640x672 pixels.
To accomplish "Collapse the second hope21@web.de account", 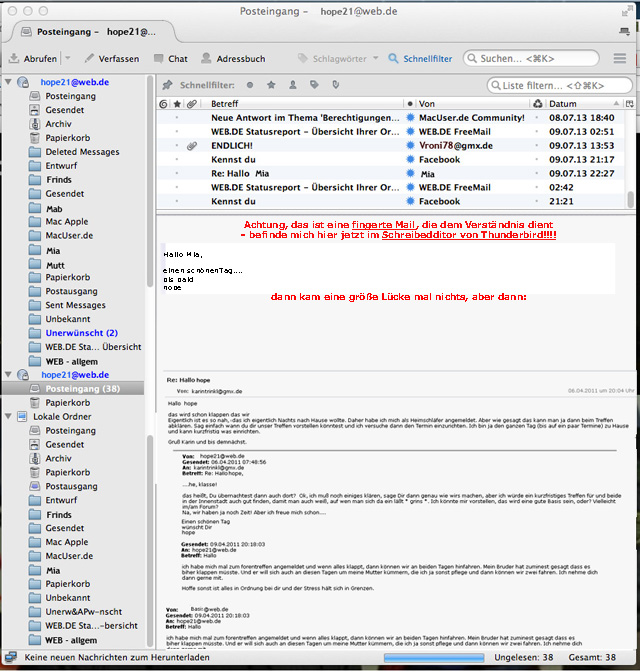I will pos(8,374).
